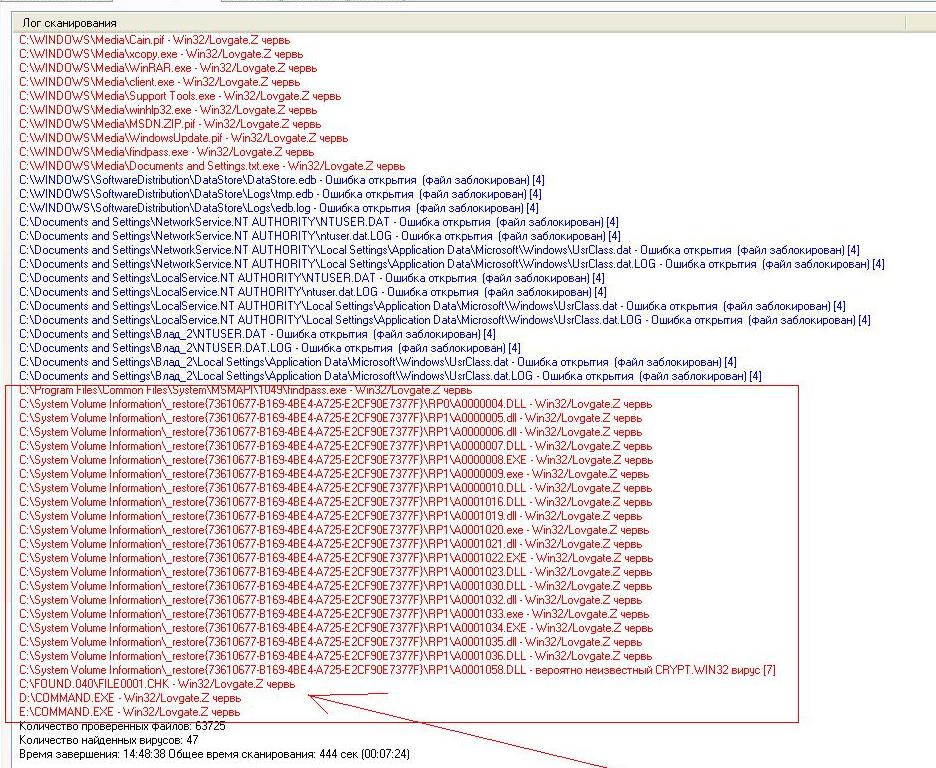Select the RP1\A0000006.dll restore row

[331, 433]
